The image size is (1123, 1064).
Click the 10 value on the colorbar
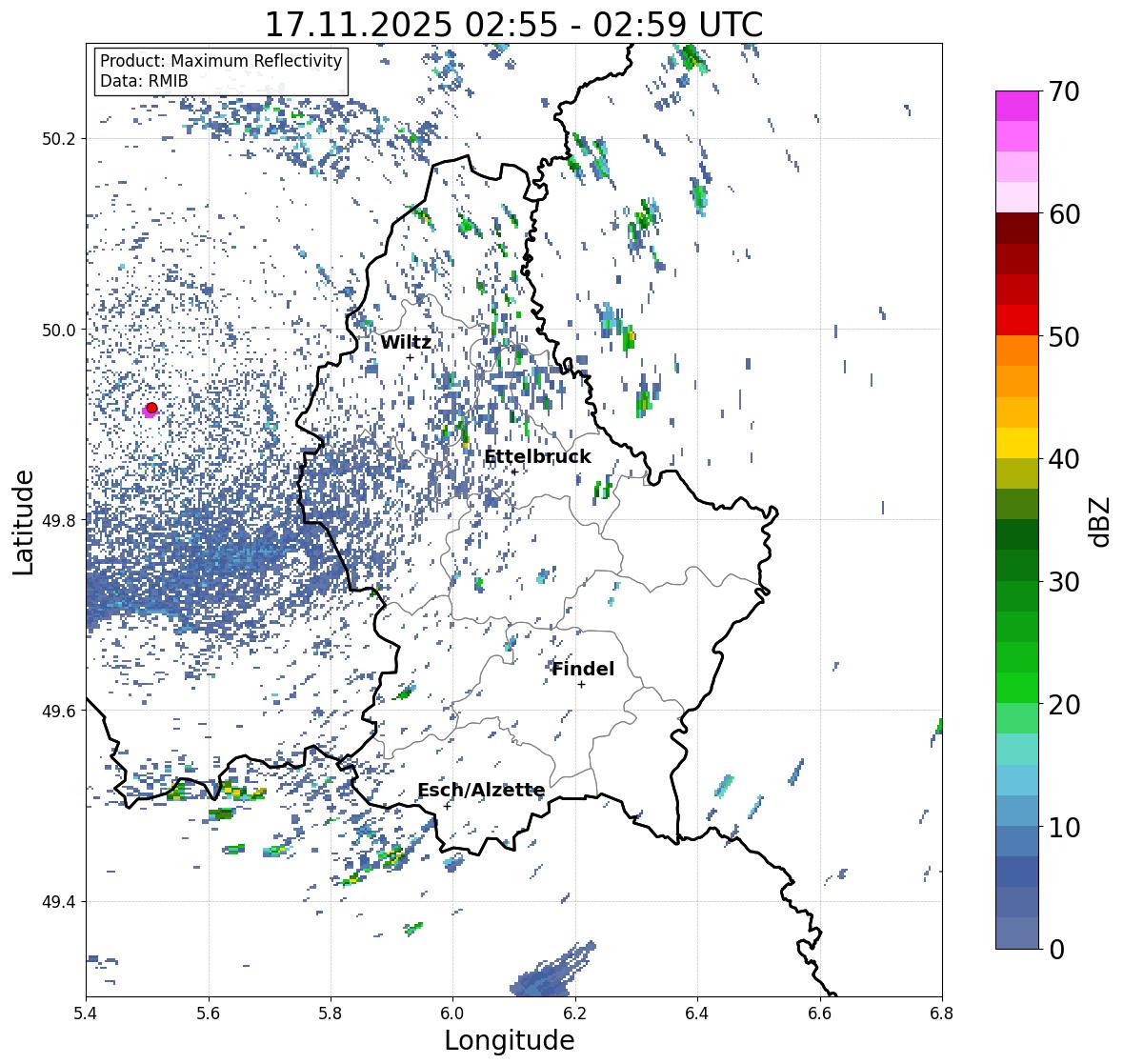(x=1063, y=827)
